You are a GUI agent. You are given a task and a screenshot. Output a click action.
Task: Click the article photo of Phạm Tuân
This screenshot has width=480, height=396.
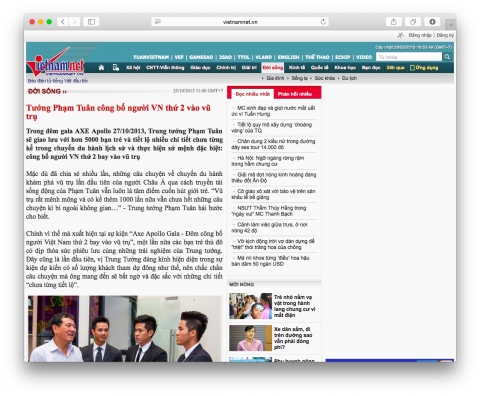tap(124, 329)
